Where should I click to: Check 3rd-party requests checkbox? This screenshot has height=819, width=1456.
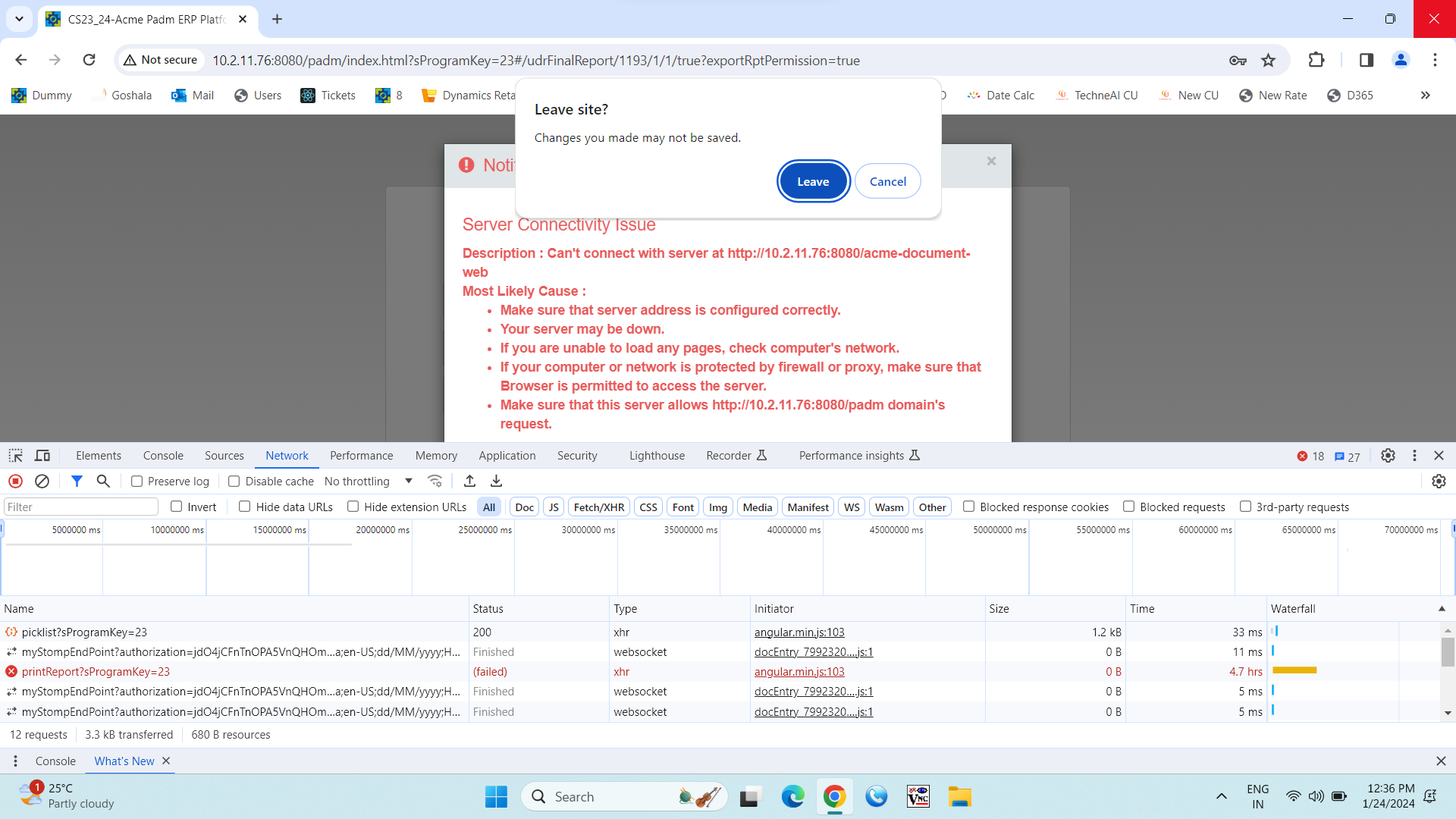(x=1245, y=507)
